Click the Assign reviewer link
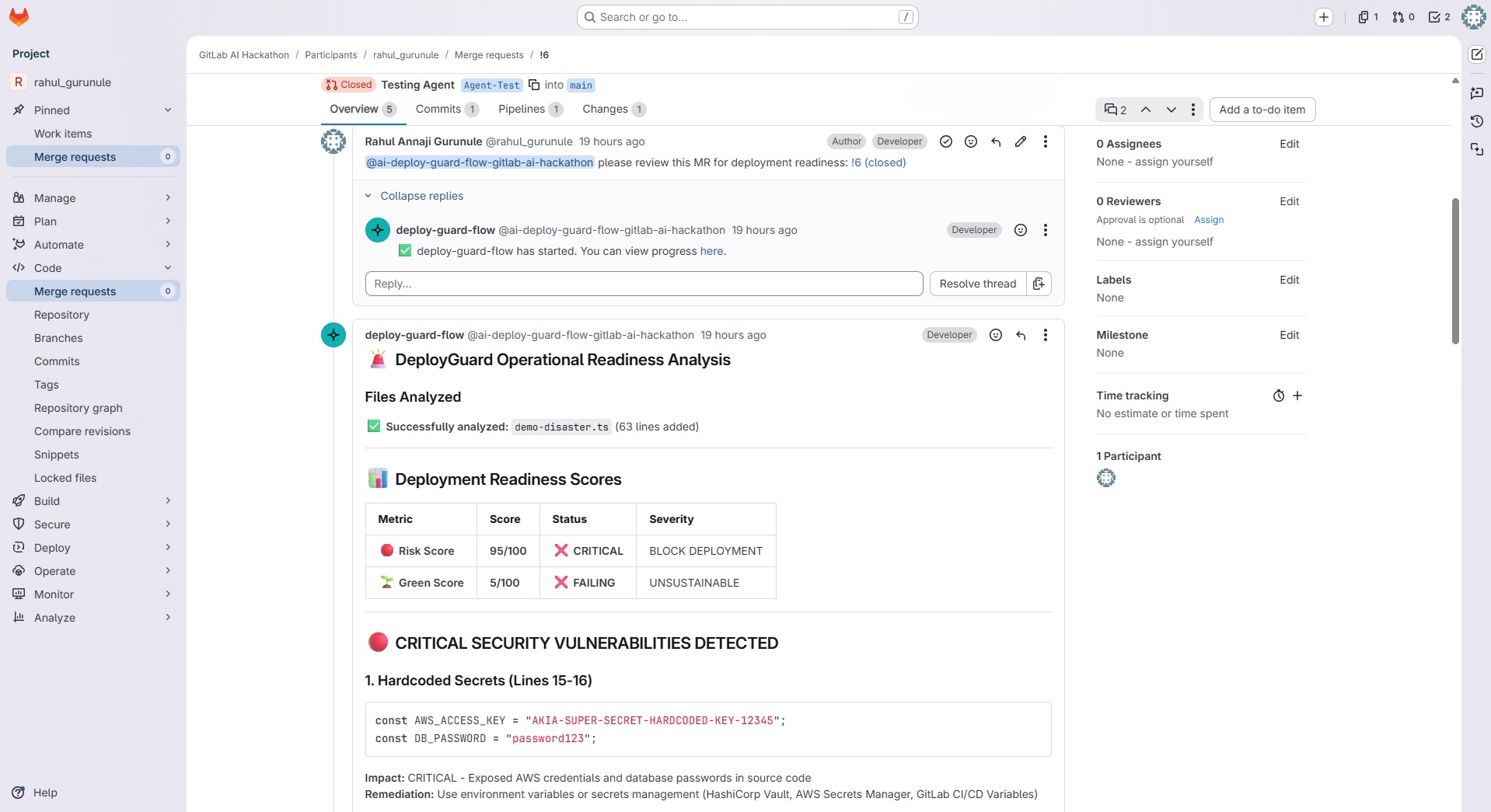The width and height of the screenshot is (1491, 812). coord(1209,220)
